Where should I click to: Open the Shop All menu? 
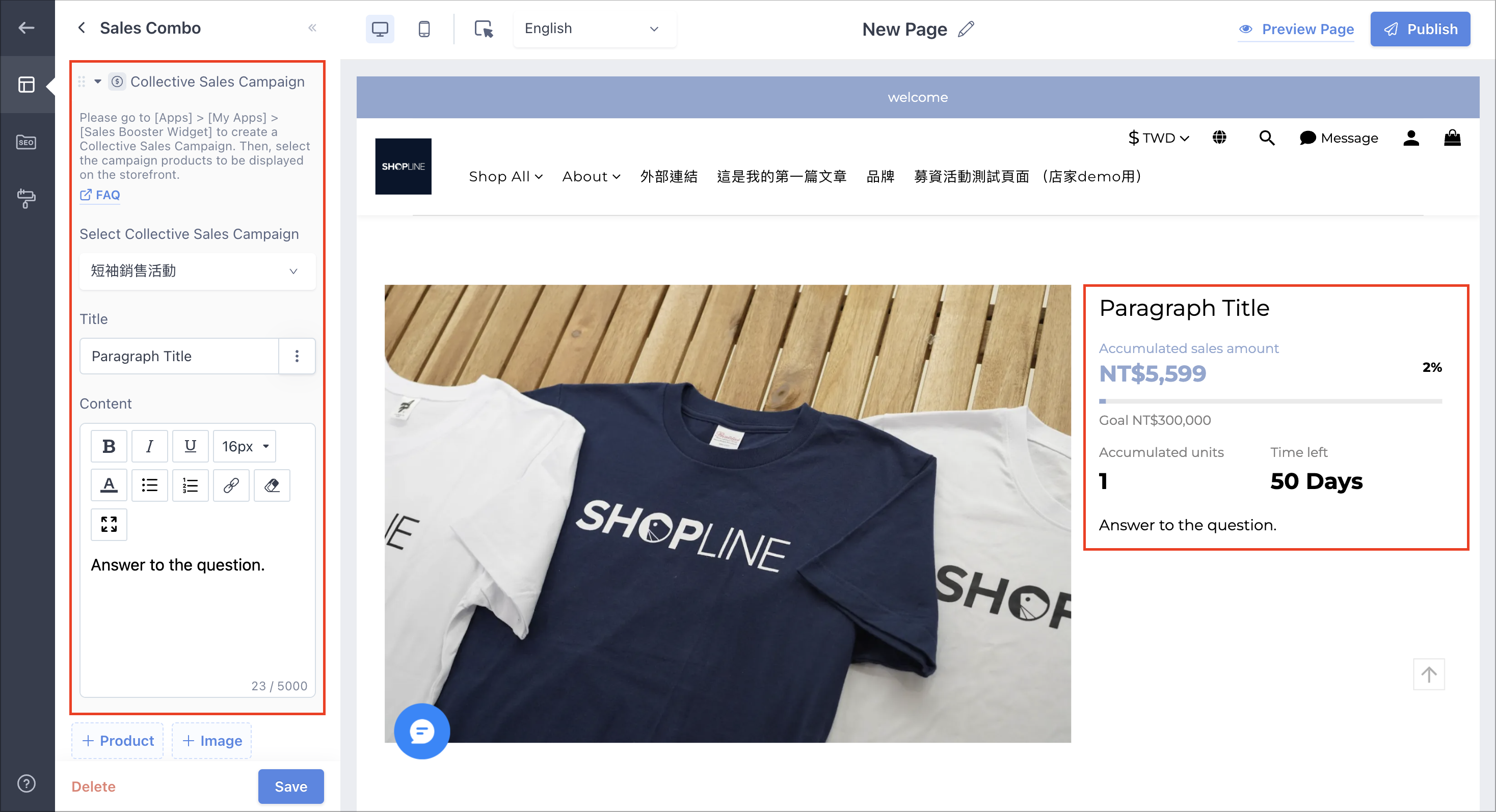[505, 176]
